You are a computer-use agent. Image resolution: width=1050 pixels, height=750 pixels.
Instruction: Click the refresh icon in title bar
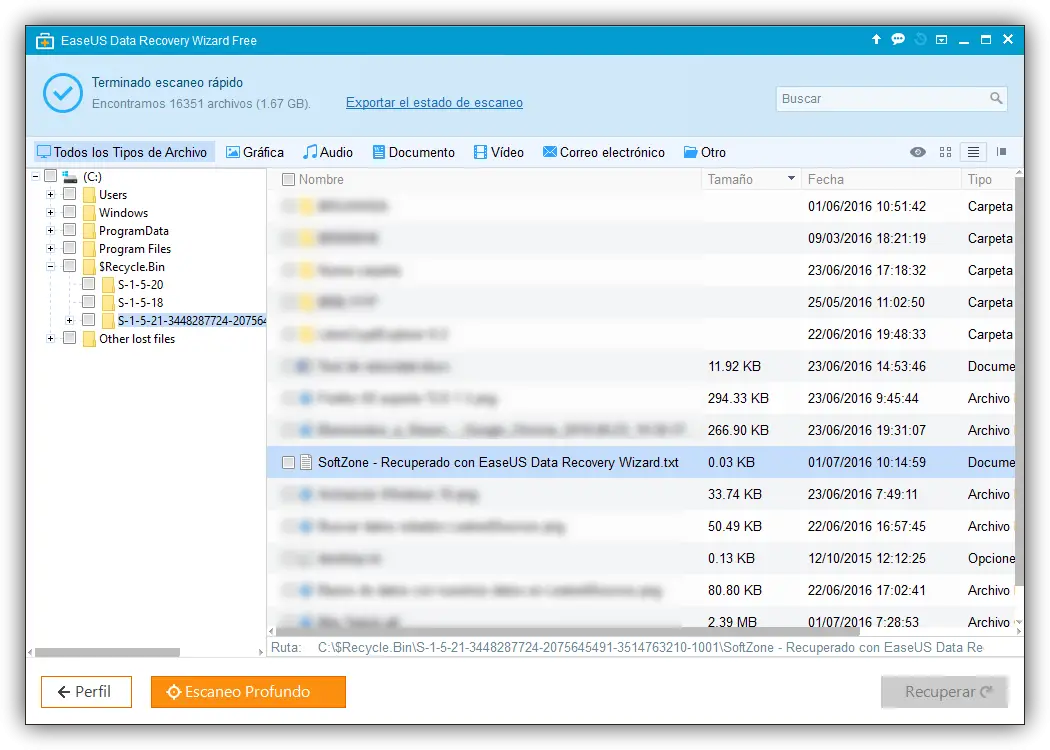click(921, 40)
